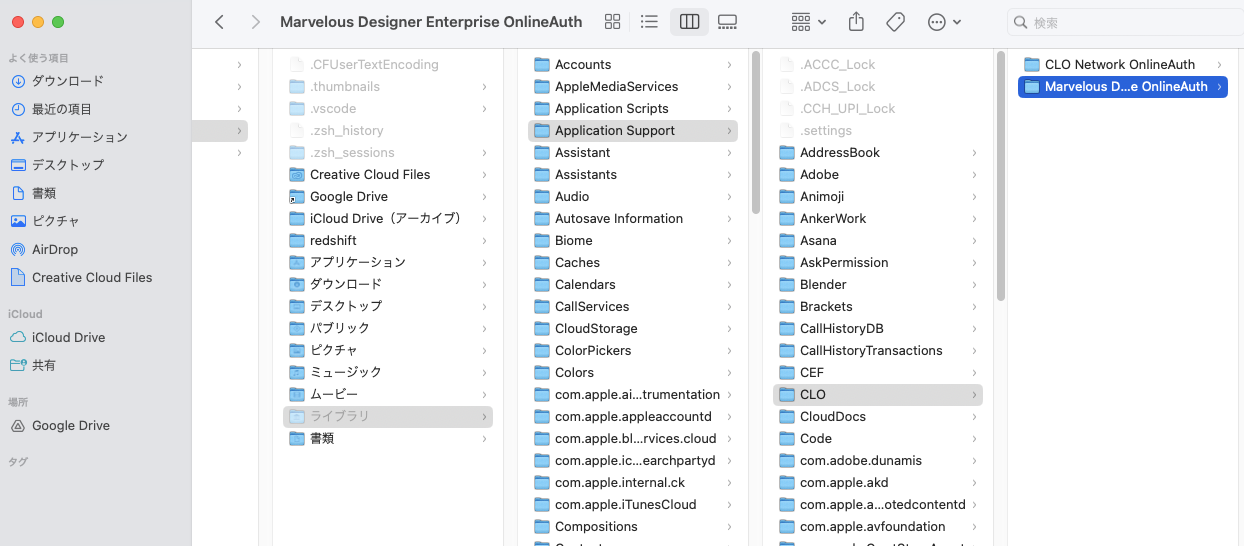Image resolution: width=1244 pixels, height=546 pixels.
Task: Select the CLO Network OnlineAuth folder
Action: 1123,64
